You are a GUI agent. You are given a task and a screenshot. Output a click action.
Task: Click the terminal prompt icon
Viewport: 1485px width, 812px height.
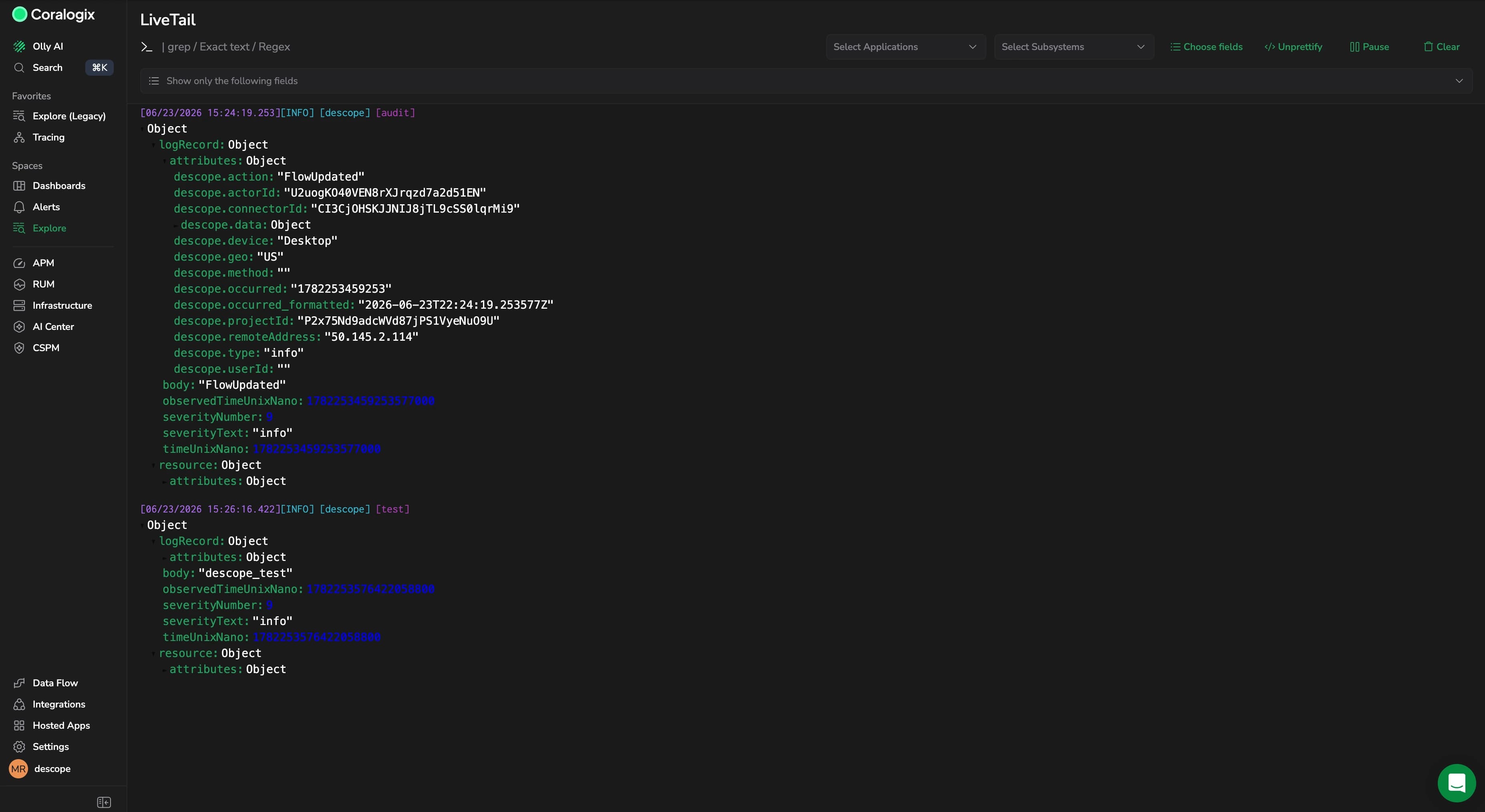(147, 47)
